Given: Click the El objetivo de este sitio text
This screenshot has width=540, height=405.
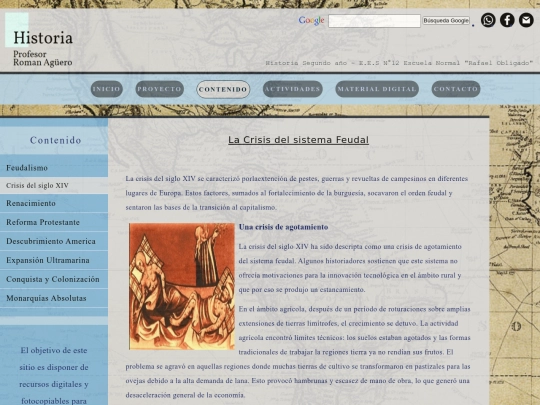Looking at the screenshot, I should click(x=54, y=375).
